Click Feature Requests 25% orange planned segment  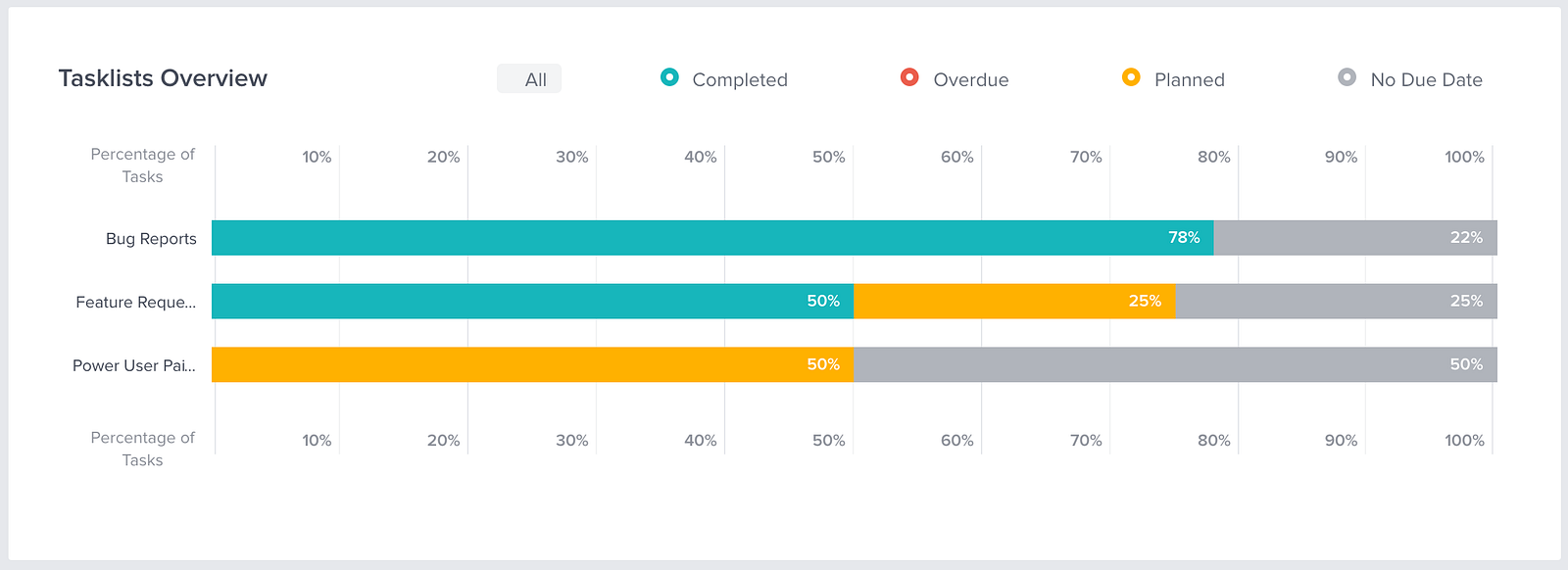tap(1014, 301)
